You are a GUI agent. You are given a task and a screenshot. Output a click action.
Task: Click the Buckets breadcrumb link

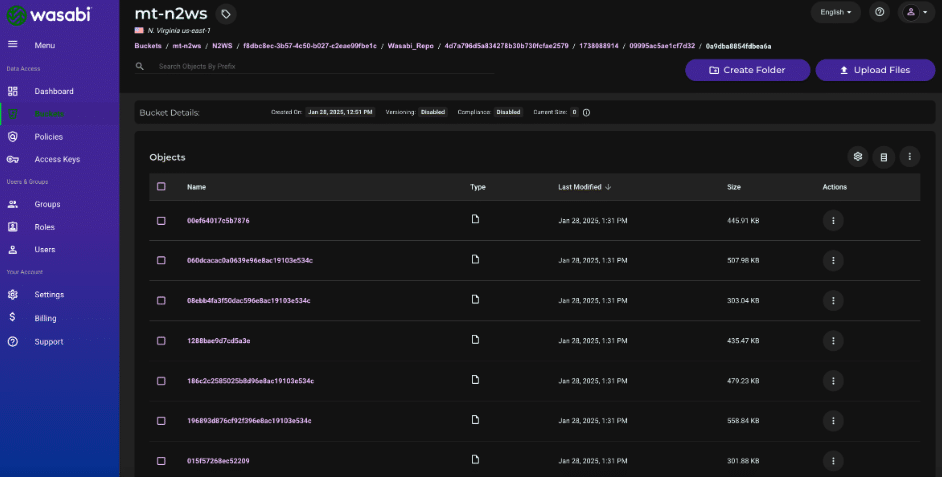coord(148,46)
